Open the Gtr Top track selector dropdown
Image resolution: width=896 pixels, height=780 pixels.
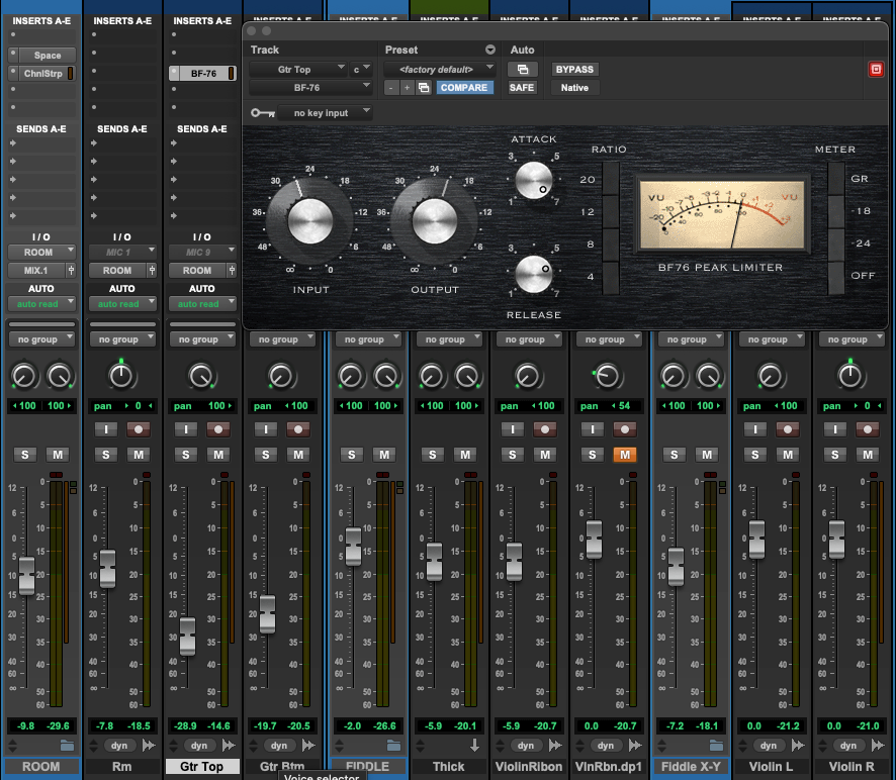298,69
